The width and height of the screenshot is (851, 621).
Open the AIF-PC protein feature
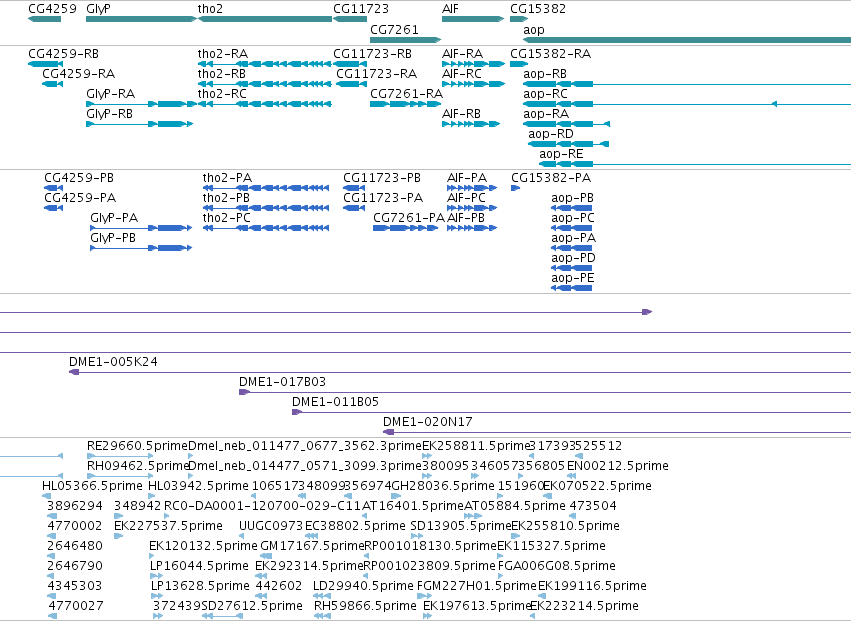(x=472, y=208)
